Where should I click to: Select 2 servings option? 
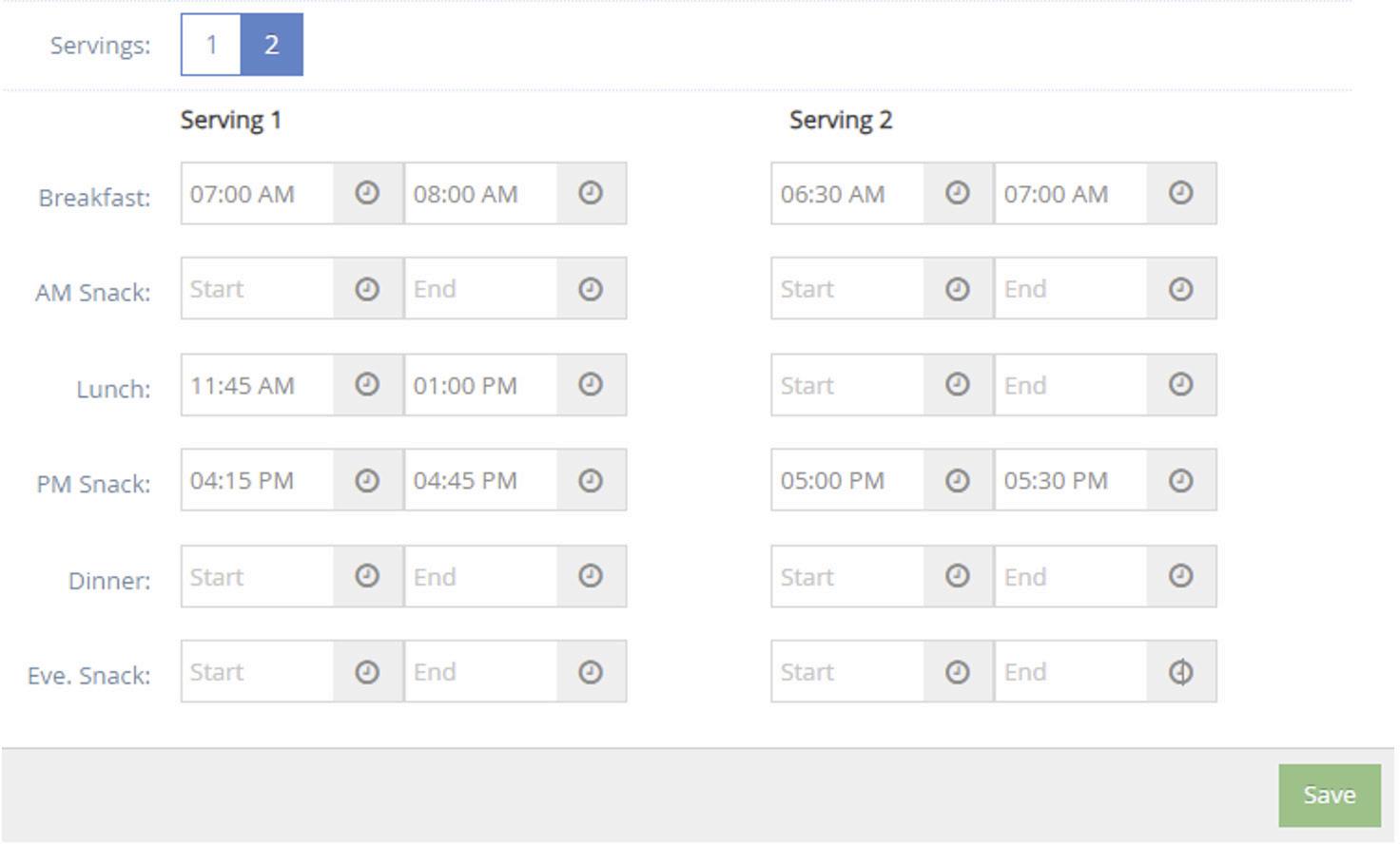pyautogui.click(x=272, y=45)
